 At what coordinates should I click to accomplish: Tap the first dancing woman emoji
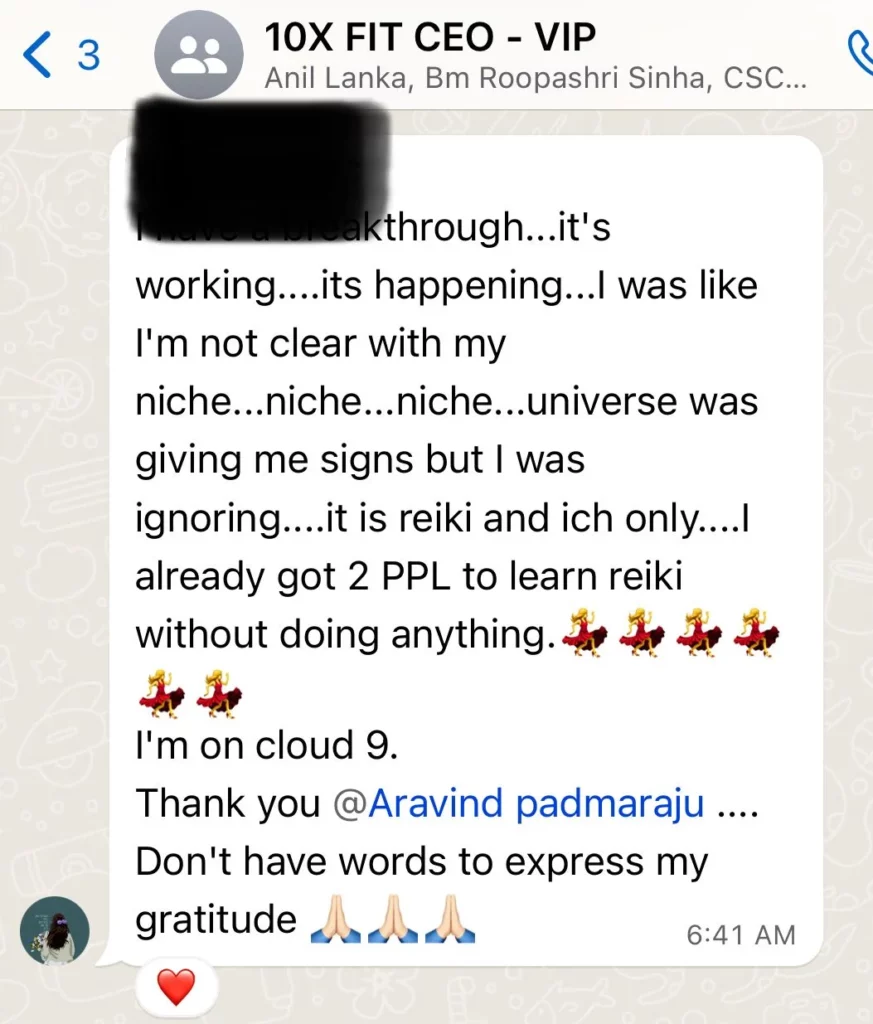(x=585, y=632)
